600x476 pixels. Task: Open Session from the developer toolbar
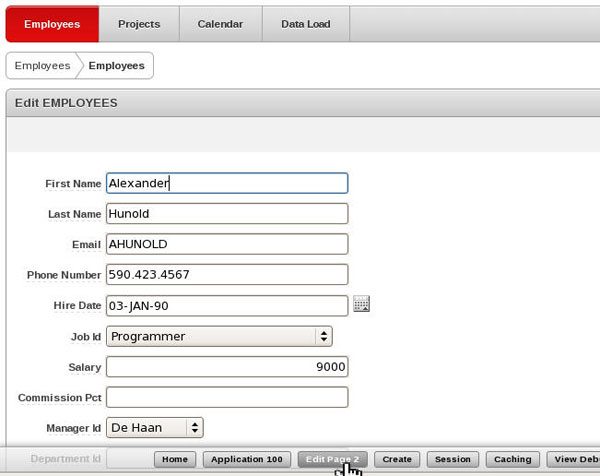tap(452, 459)
